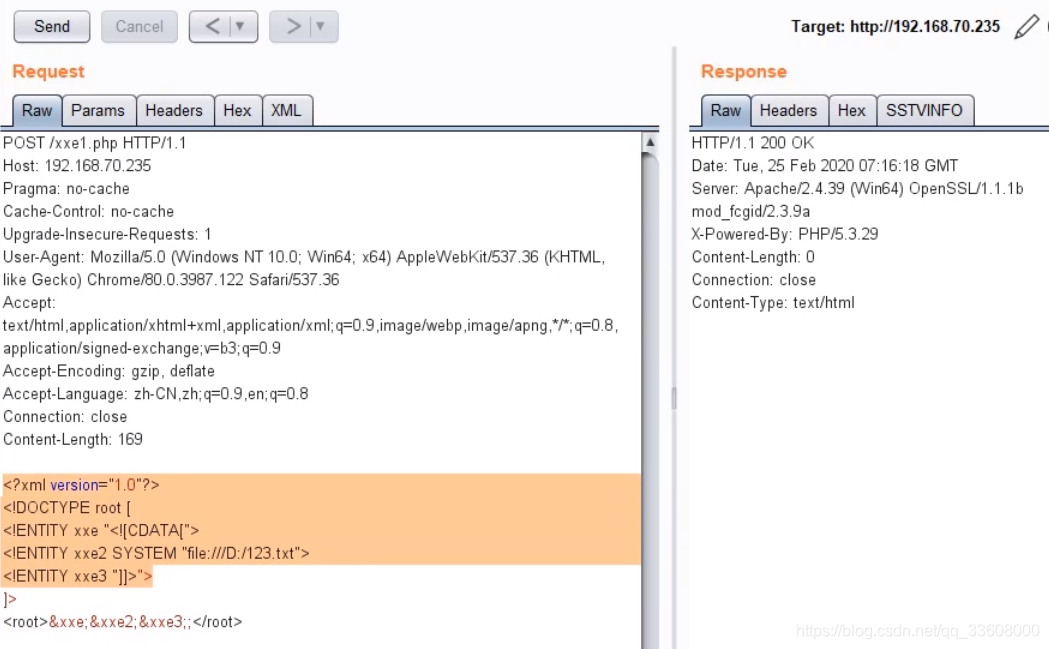Click the <!DOCTYPE root [ line
The height and width of the screenshot is (649, 1049).
[67, 508]
